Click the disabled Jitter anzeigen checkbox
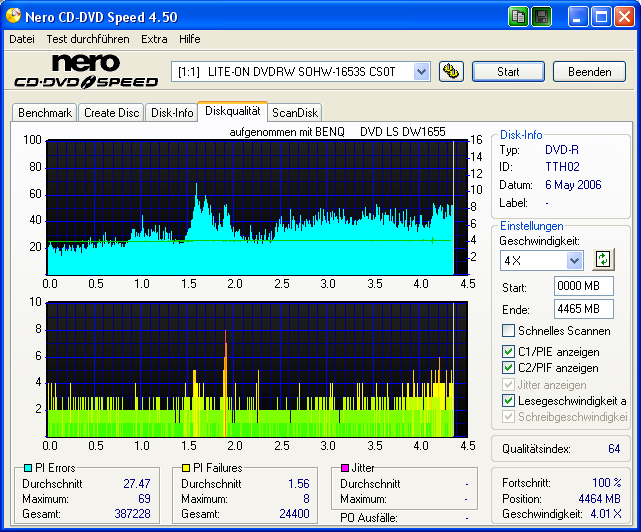641x532 pixels. (508, 385)
